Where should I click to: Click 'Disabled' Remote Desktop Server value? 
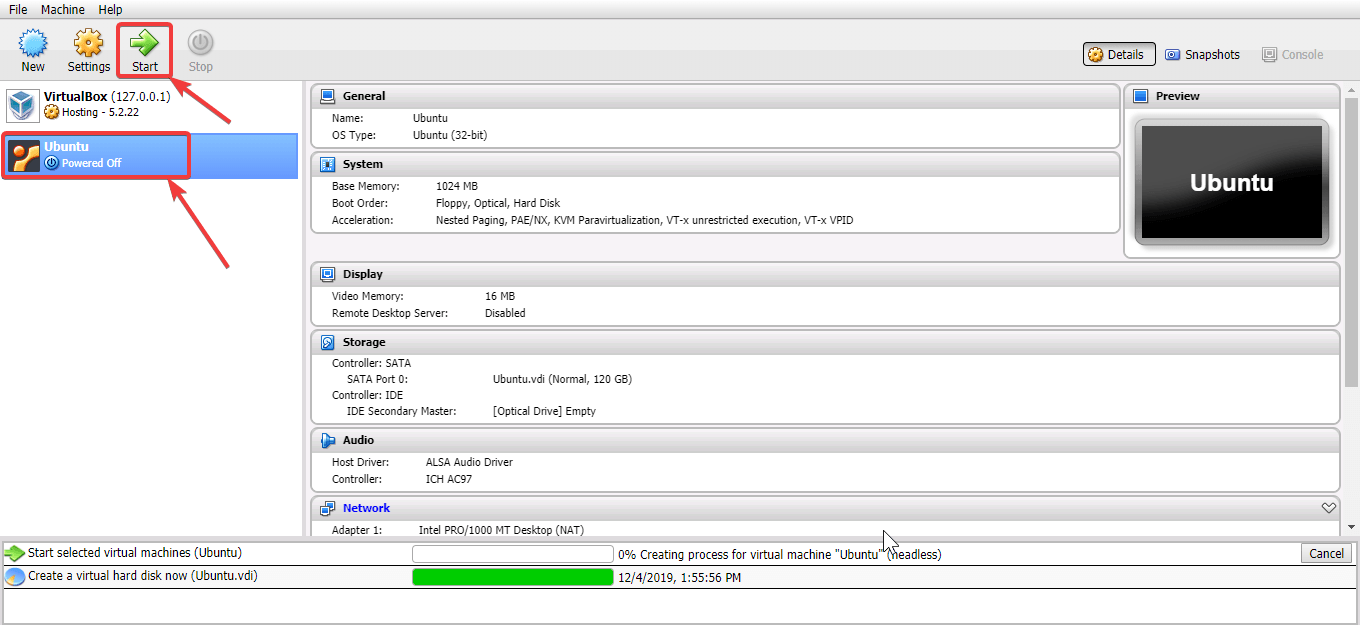coord(505,313)
